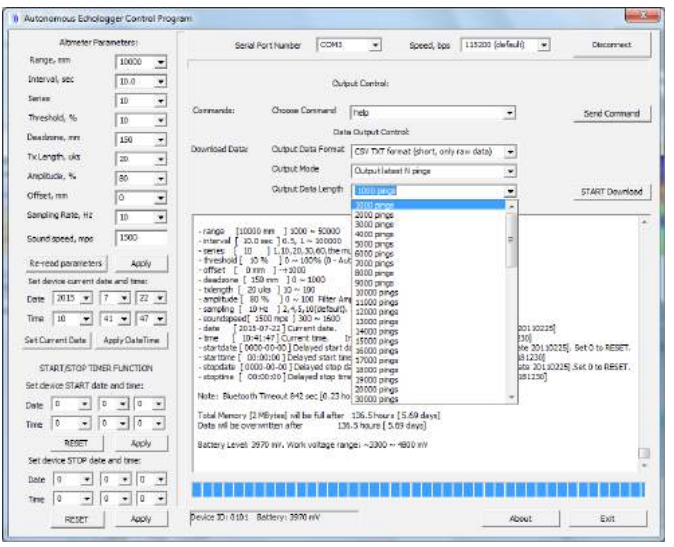Viewport: 674px width, 547px height.
Task: Open the Choose Command dropdown
Action: click(510, 114)
